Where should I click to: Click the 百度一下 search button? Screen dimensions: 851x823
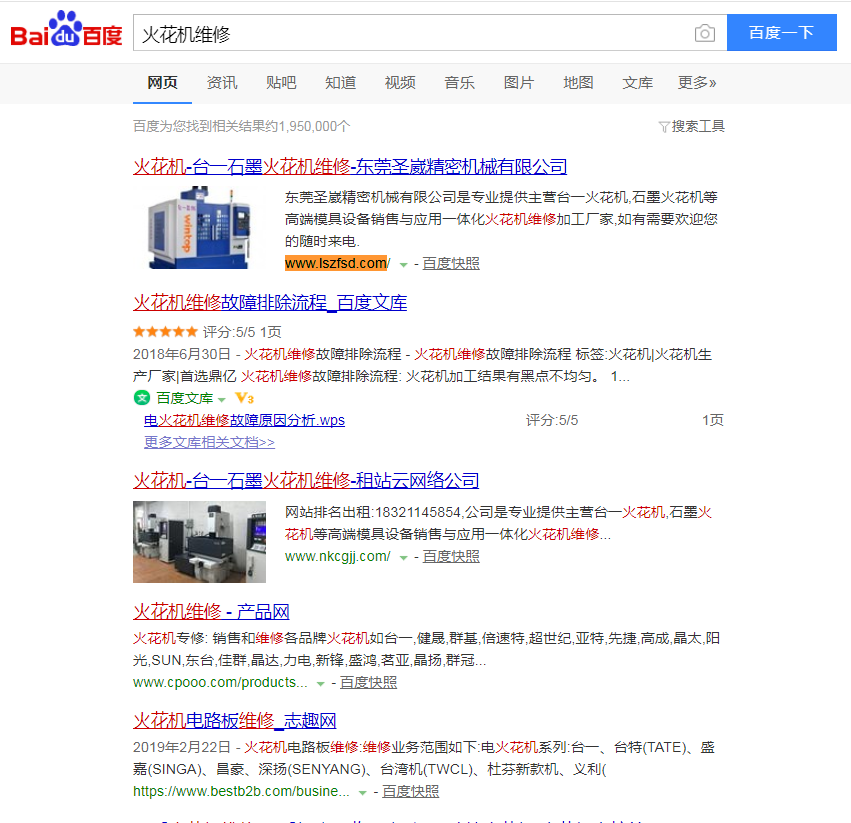(782, 33)
